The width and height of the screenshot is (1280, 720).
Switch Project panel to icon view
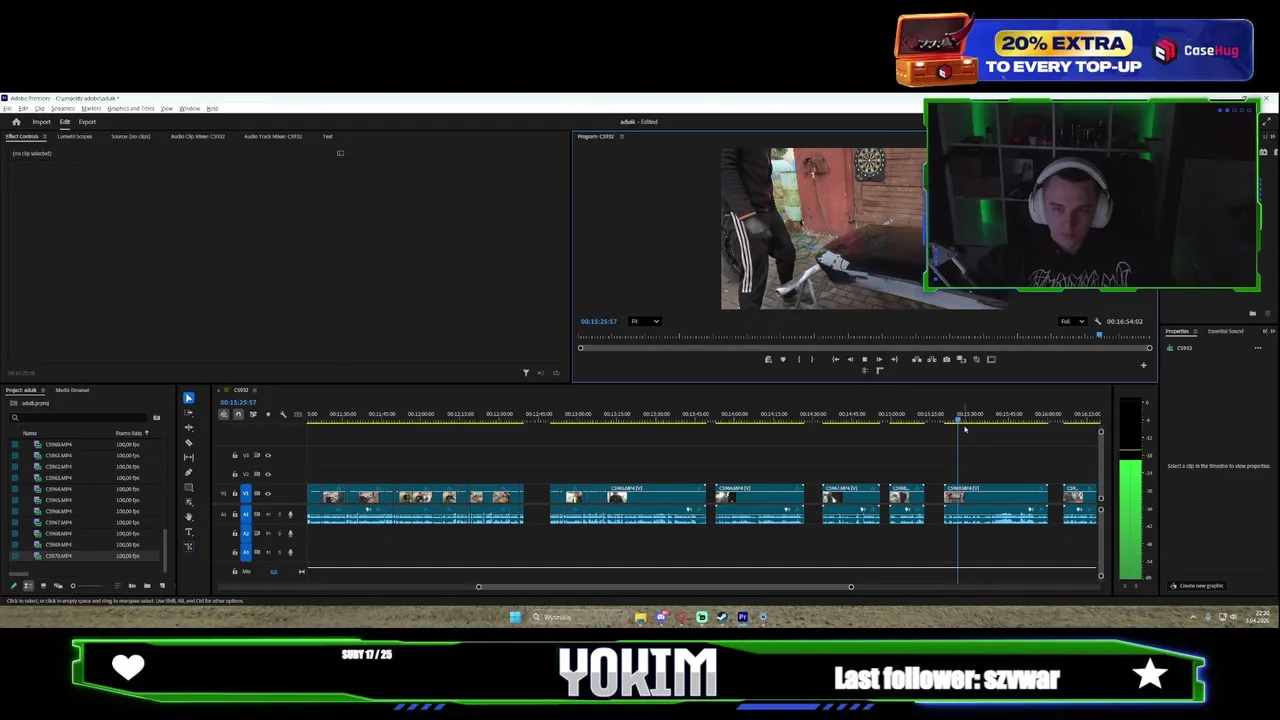pos(43,586)
